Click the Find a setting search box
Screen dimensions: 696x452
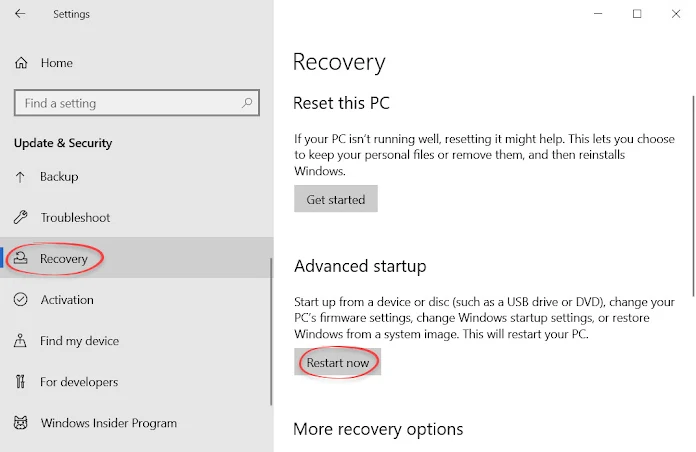(125, 103)
